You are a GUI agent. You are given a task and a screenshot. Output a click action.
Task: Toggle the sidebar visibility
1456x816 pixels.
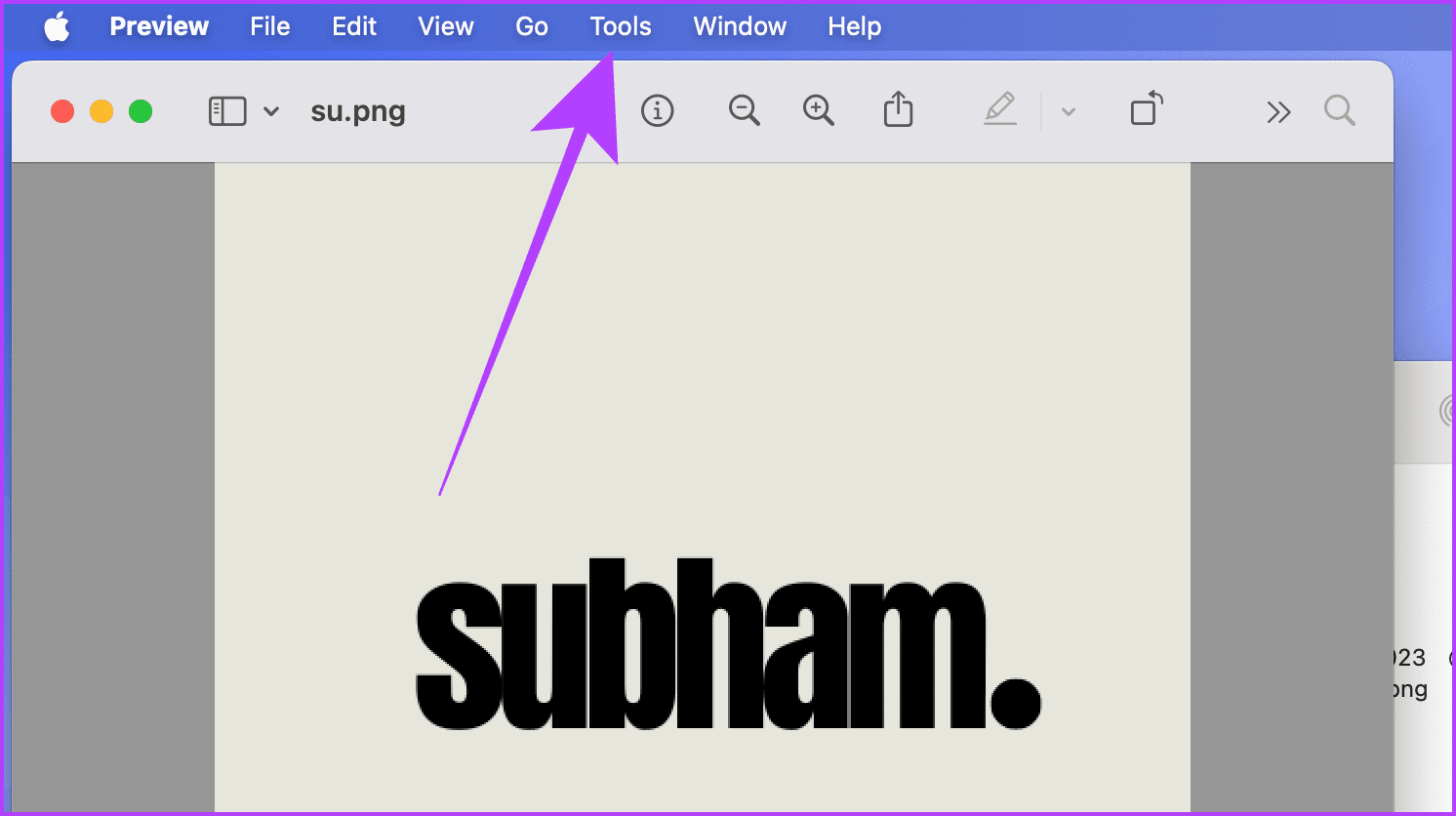[227, 110]
